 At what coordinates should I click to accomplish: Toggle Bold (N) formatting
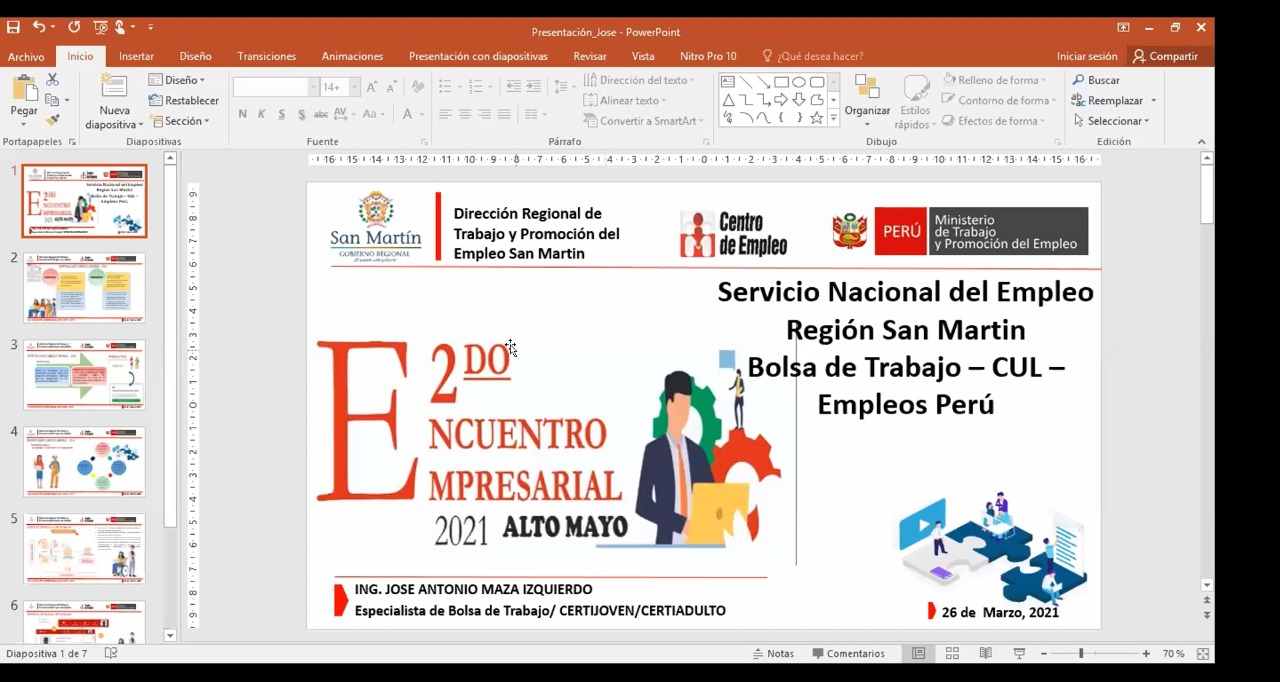click(242, 114)
